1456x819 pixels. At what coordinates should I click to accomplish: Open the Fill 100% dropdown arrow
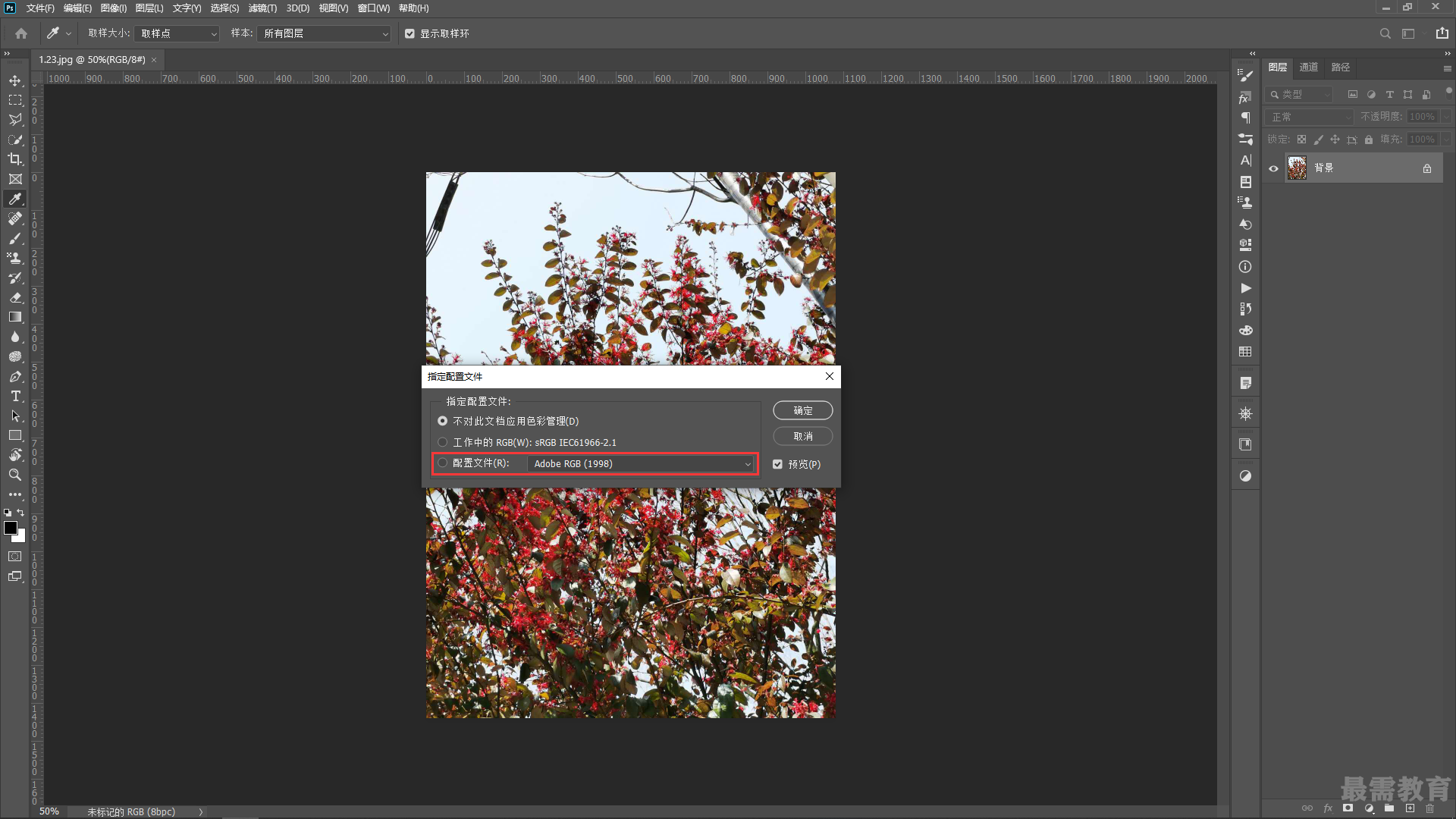[x=1446, y=140]
